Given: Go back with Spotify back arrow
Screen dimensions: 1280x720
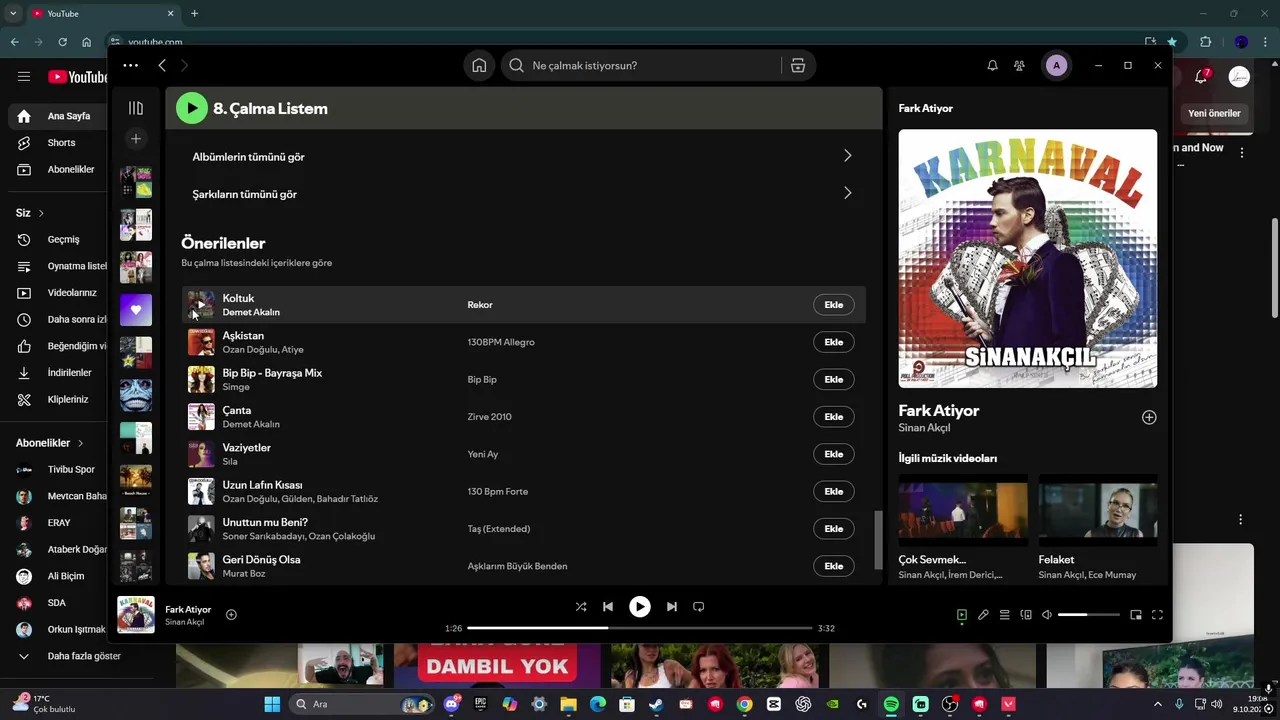Looking at the screenshot, I should point(162,65).
